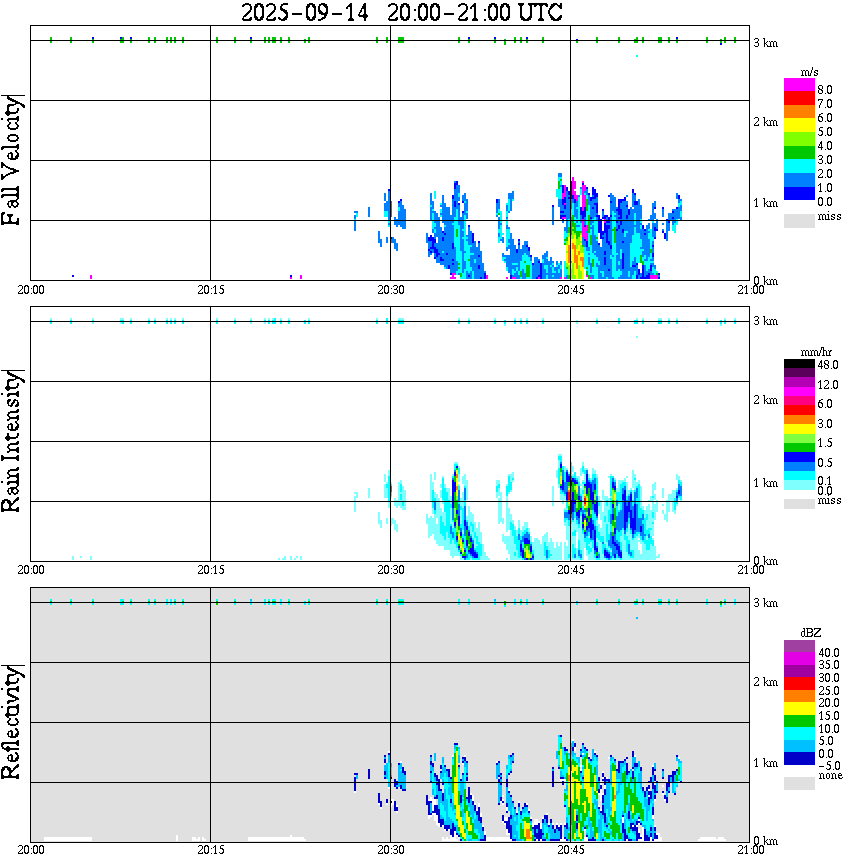The image size is (850, 868).
Task: Click 20:00 tick under Reflectivity panel
Action: [x=30, y=850]
